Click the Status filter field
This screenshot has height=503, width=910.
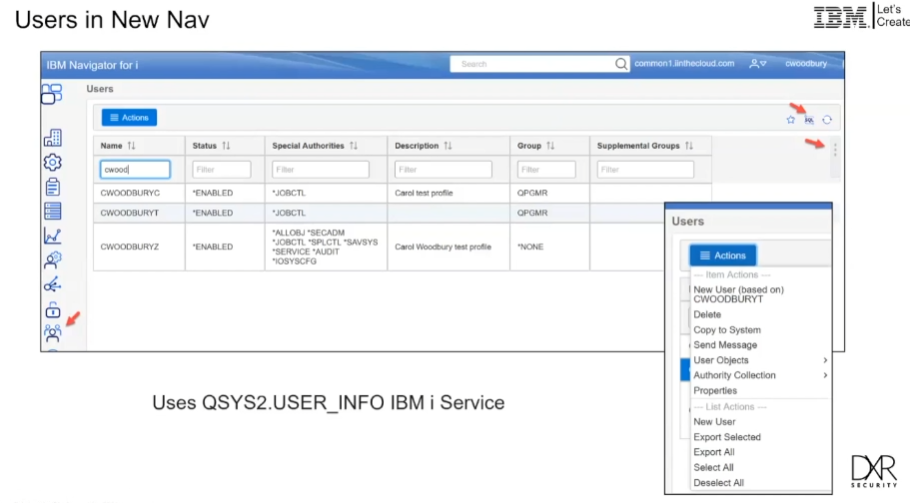221,169
